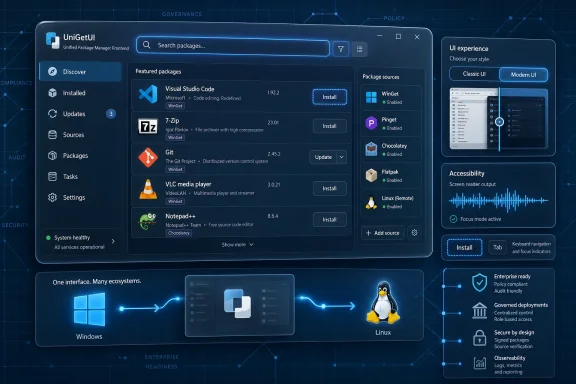The width and height of the screenshot is (576, 384).
Task: Click the search magnifier icon
Action: [x=147, y=45]
